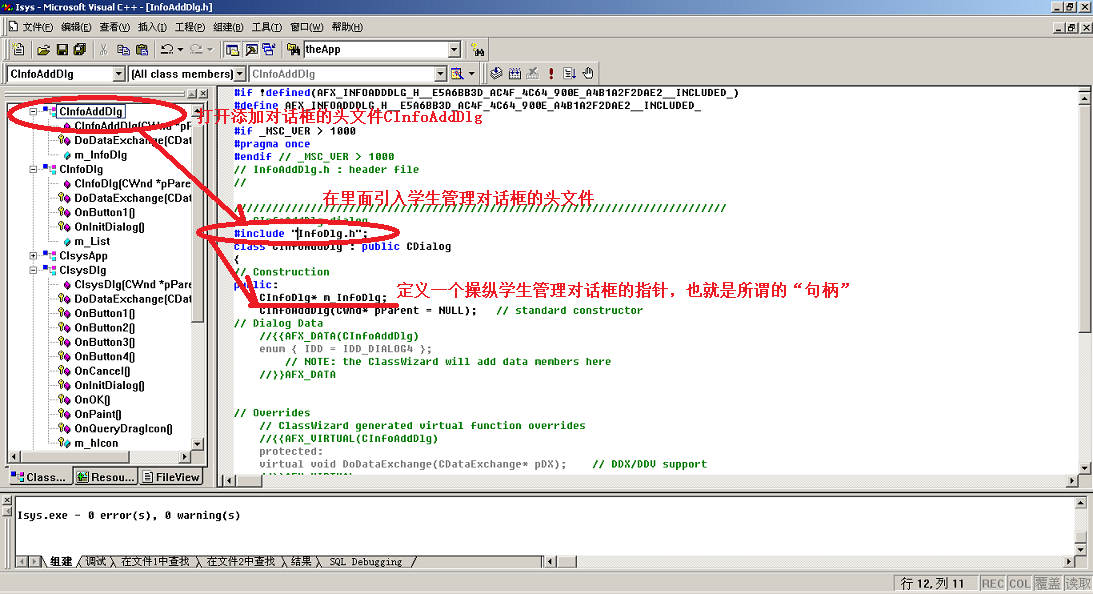Expand the CIsysApp class node
This screenshot has height=594, width=1093.
pos(33,256)
